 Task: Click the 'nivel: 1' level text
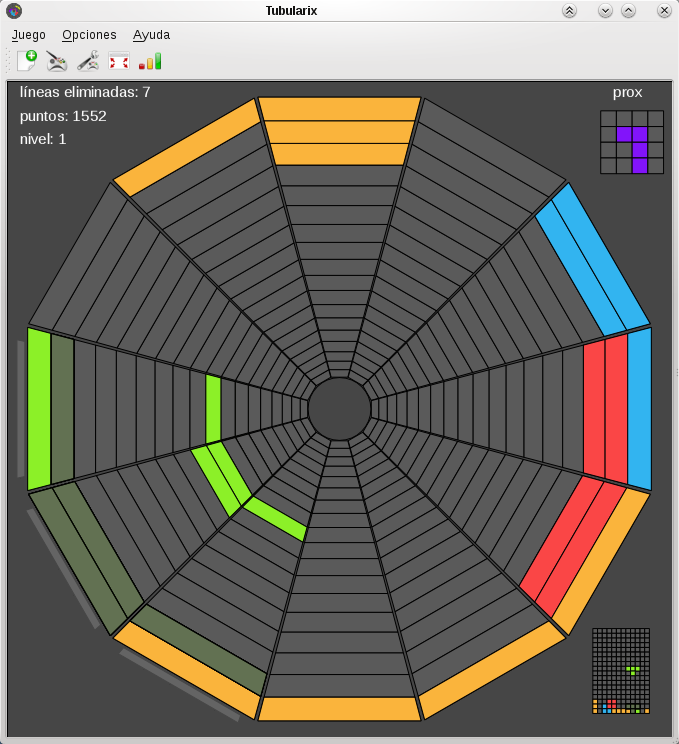coord(43,139)
